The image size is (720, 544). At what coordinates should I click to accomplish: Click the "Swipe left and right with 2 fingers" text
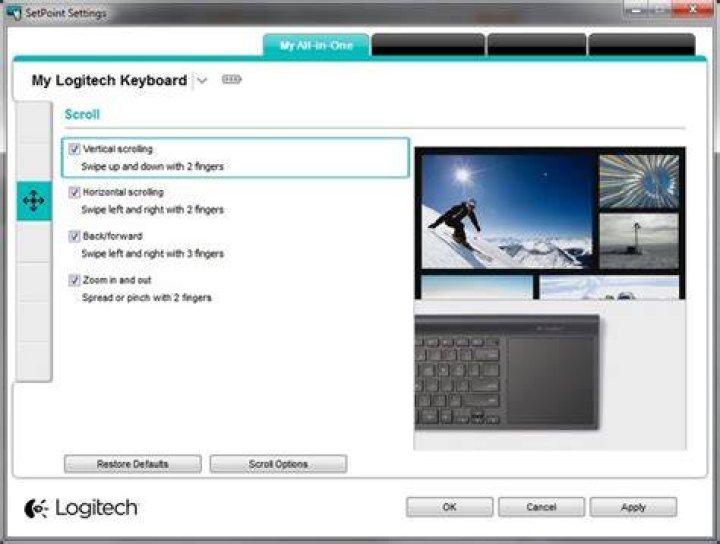[x=152, y=210]
